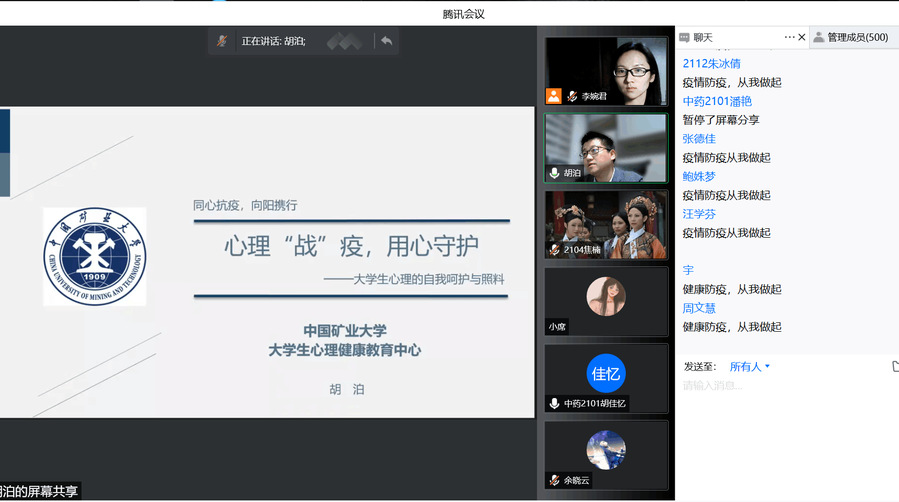This screenshot has width=899, height=502.
Task: Click the microphone icon beside 胡泊's name
Action: coord(554,173)
